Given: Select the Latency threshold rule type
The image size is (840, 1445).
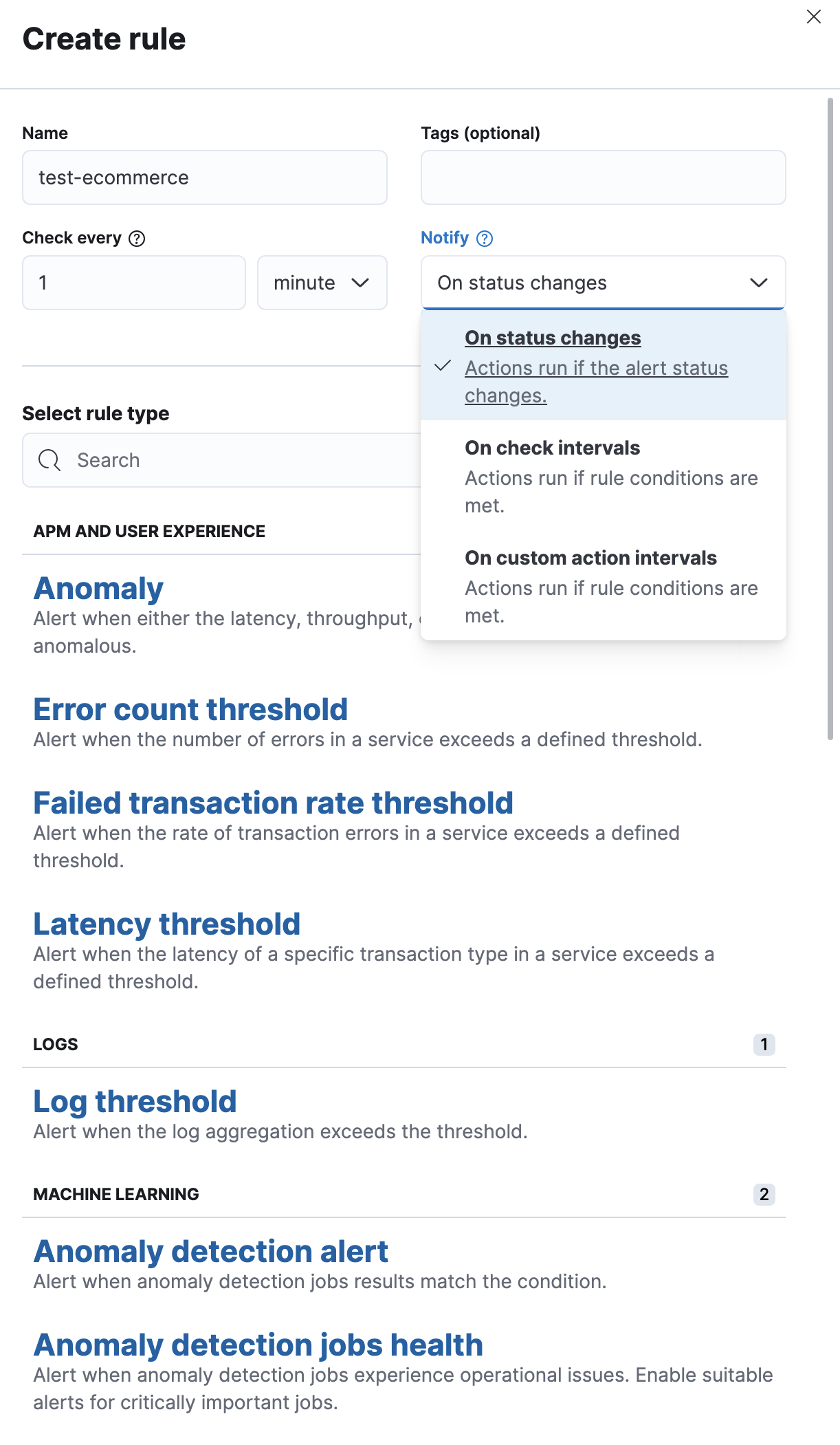Looking at the screenshot, I should coord(166,924).
